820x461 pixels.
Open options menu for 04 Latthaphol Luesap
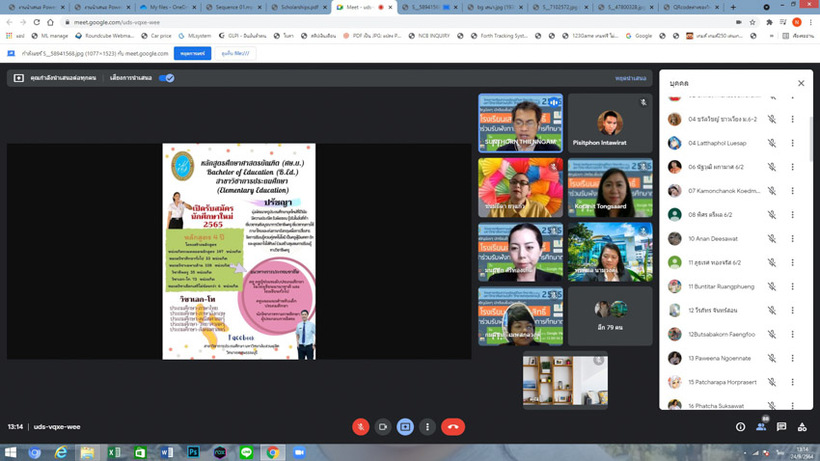[x=793, y=143]
